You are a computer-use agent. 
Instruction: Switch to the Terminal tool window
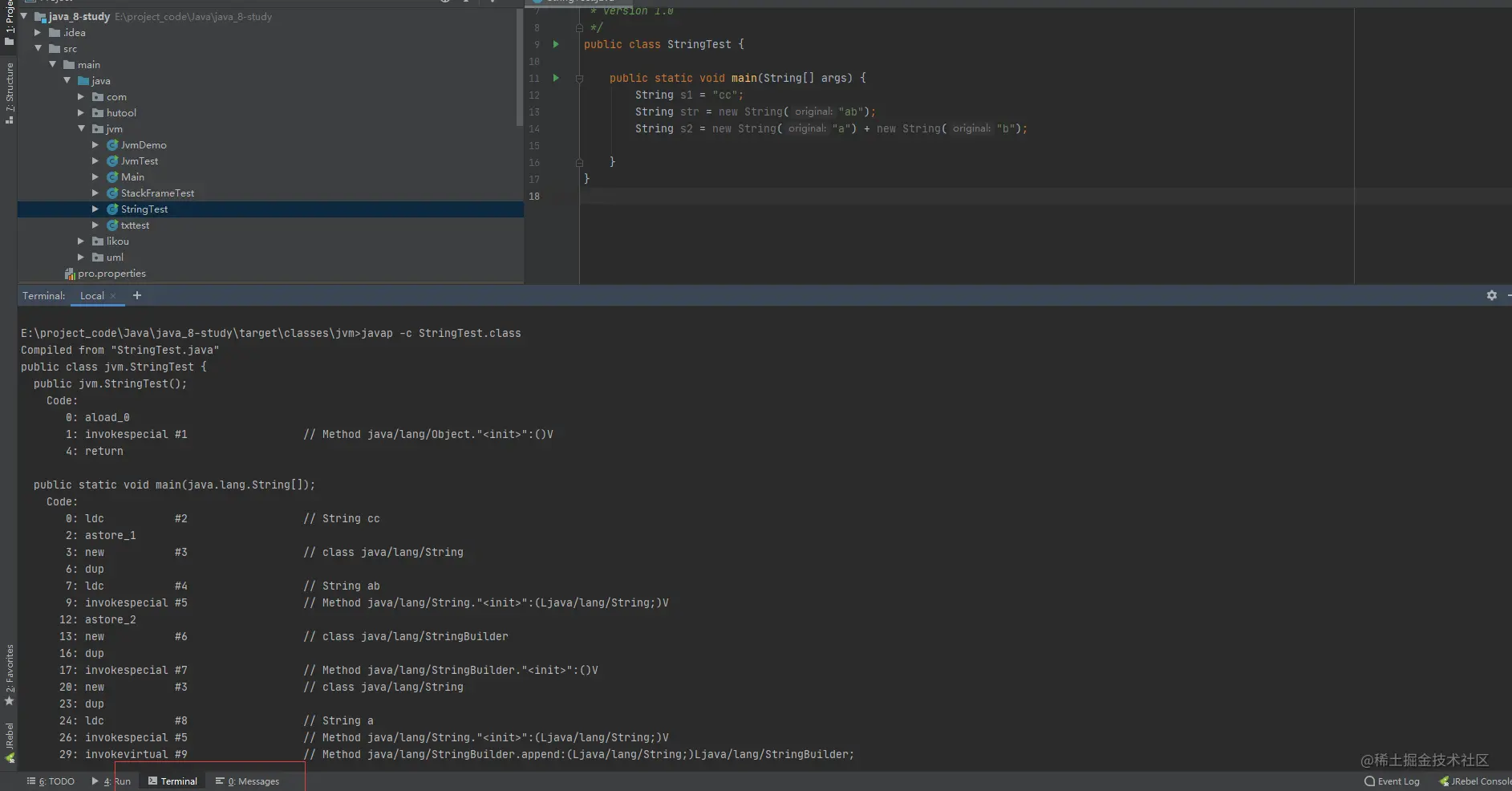click(172, 781)
